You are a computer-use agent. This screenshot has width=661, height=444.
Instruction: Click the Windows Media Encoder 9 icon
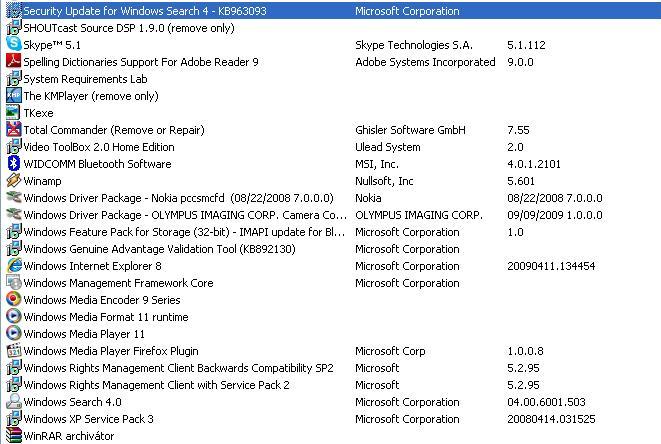[13, 299]
